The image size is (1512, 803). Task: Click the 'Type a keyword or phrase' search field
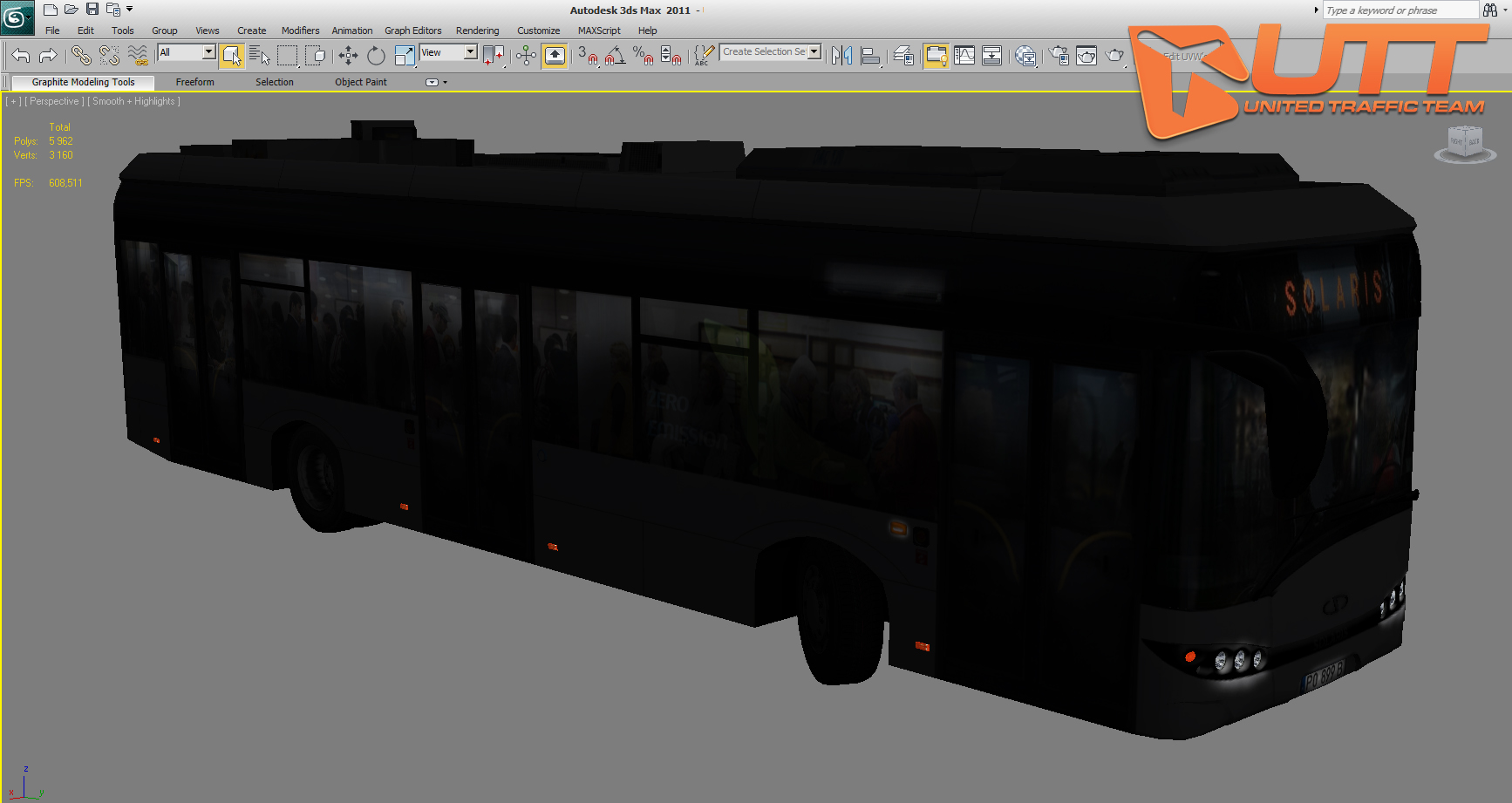click(1400, 10)
